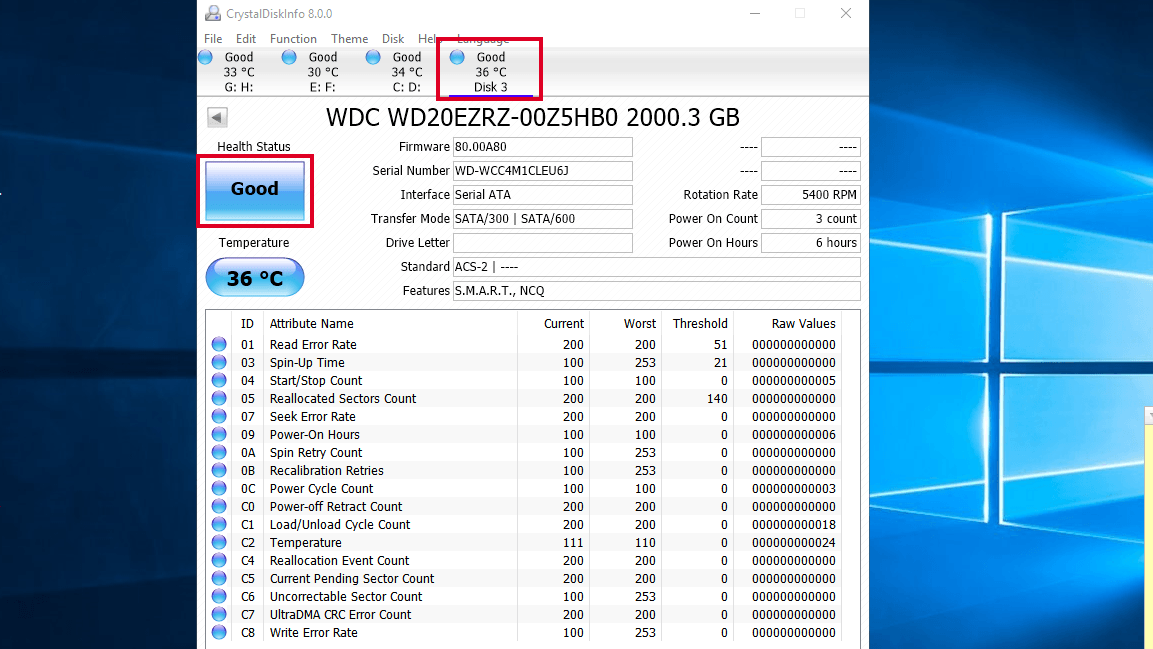Image resolution: width=1153 pixels, height=649 pixels.
Task: Click the Current value 111
Action: (x=573, y=542)
